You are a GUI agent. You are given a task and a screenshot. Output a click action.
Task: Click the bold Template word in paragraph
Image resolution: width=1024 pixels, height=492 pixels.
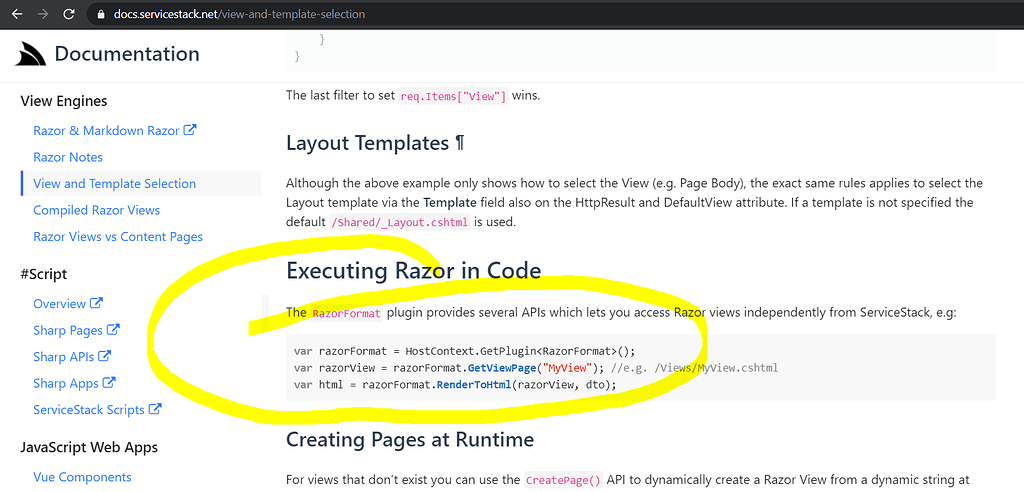point(450,202)
